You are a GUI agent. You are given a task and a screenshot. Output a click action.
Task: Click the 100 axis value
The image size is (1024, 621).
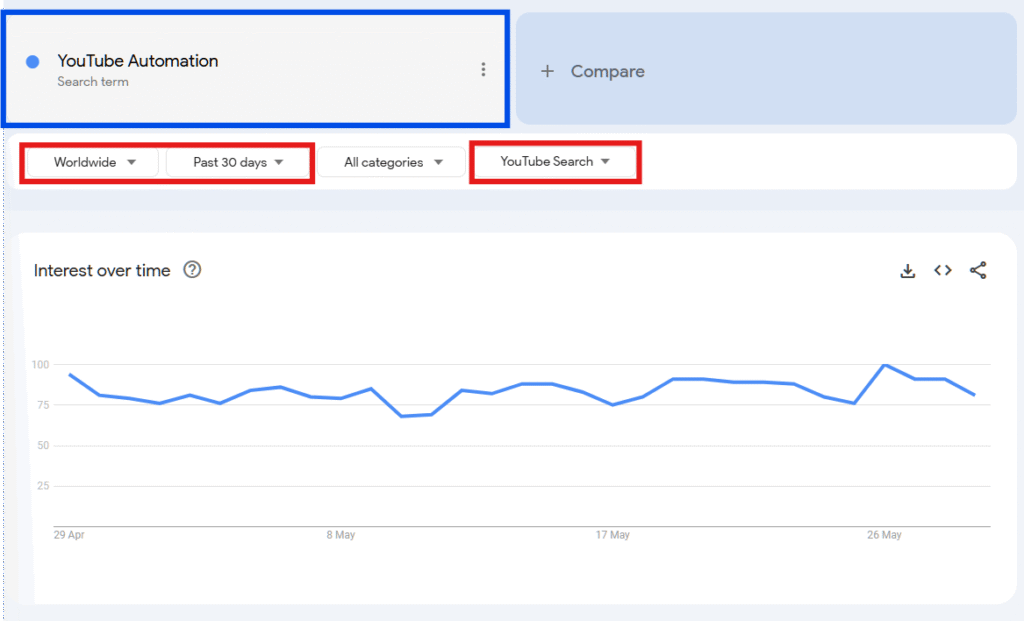point(40,364)
